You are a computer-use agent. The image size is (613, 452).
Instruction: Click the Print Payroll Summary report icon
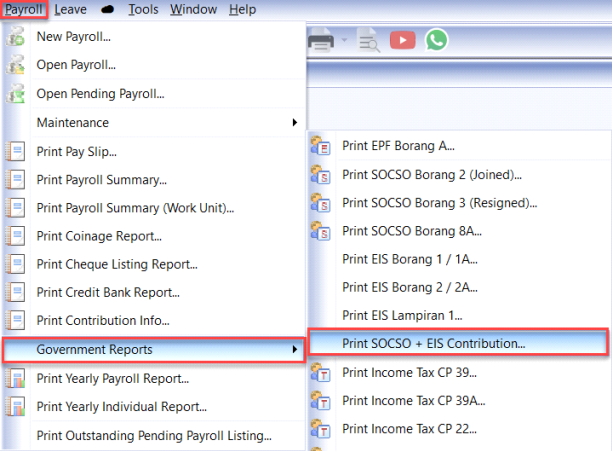tap(15, 179)
